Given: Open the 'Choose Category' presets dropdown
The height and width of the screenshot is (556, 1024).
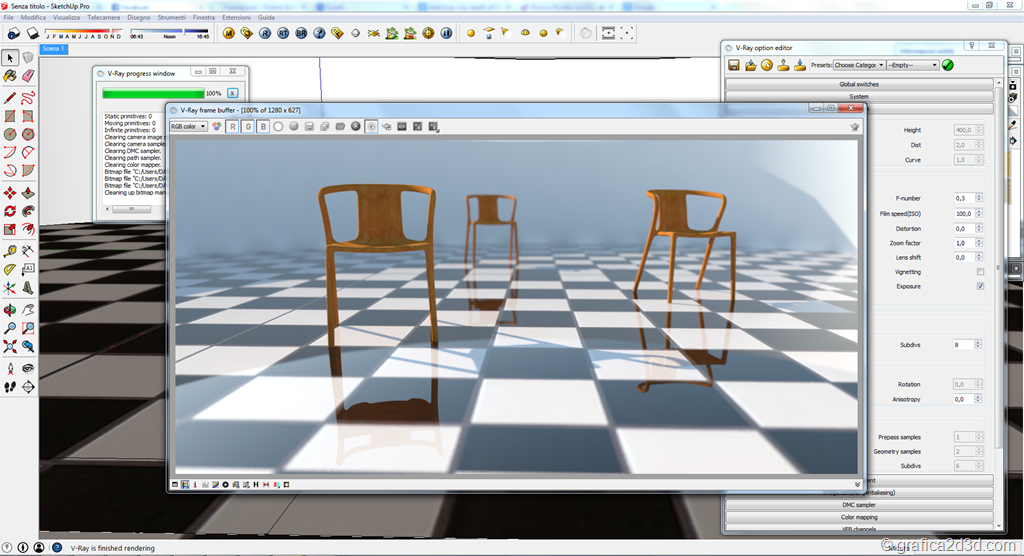Looking at the screenshot, I should (x=859, y=65).
